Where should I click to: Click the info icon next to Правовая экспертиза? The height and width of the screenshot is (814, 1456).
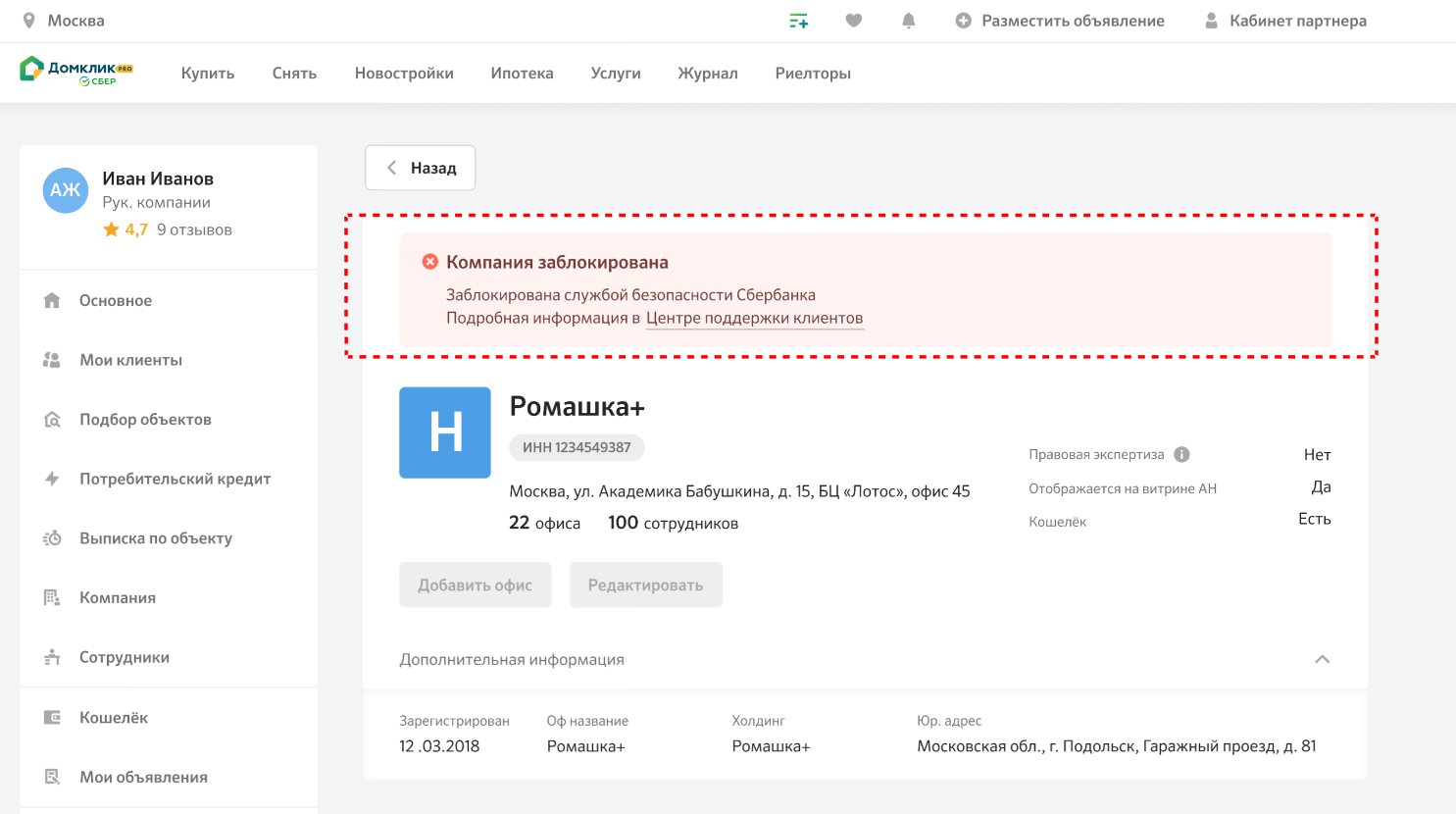tap(1181, 454)
